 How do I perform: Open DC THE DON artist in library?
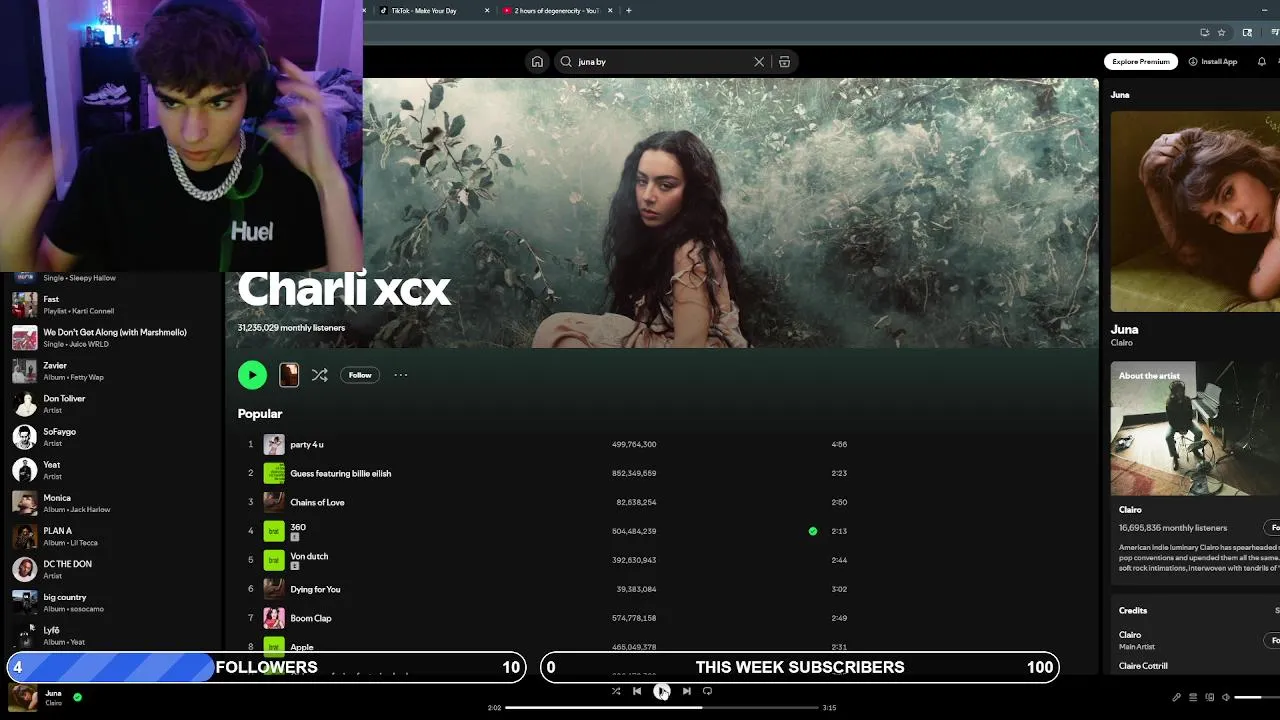pos(112,569)
